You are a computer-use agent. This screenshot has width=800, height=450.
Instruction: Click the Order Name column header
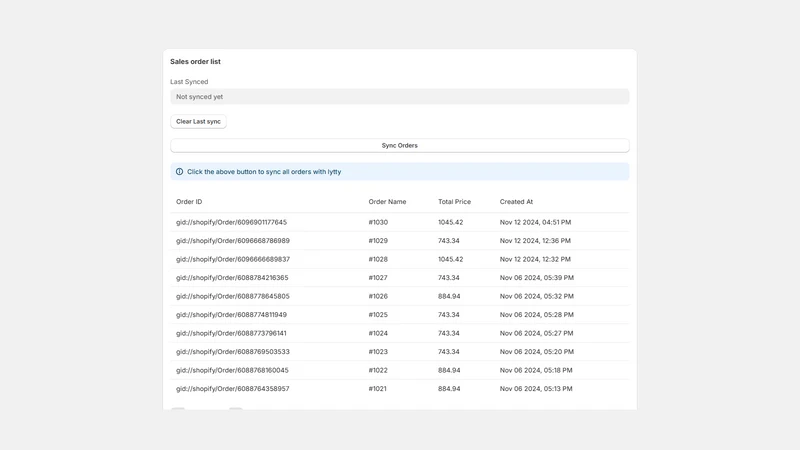(x=387, y=202)
